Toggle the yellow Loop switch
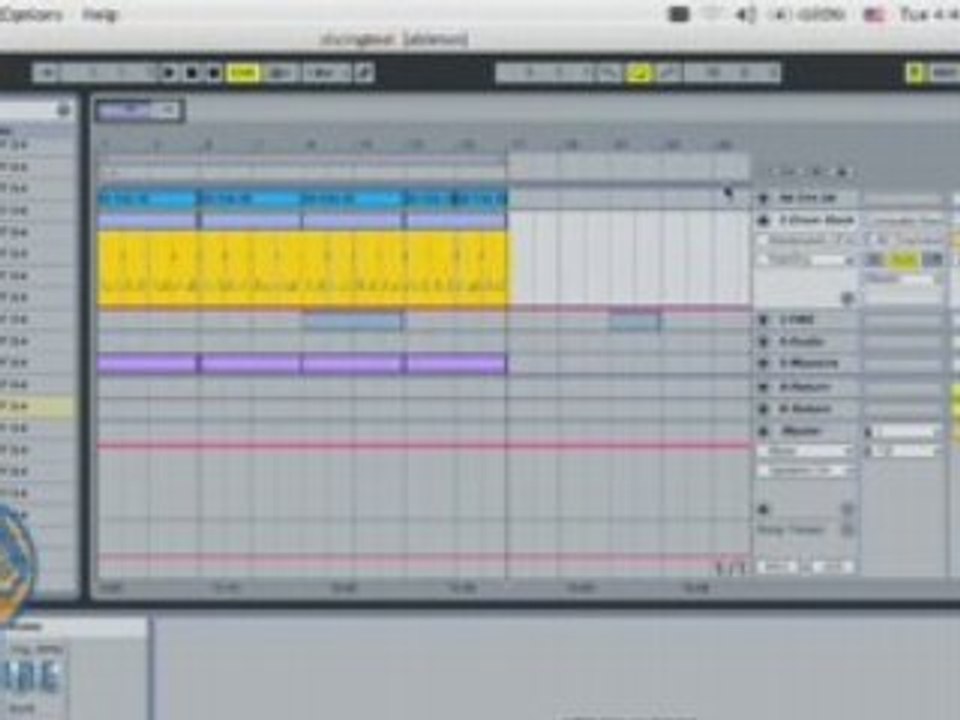This screenshot has height=720, width=960. pyautogui.click(x=639, y=73)
